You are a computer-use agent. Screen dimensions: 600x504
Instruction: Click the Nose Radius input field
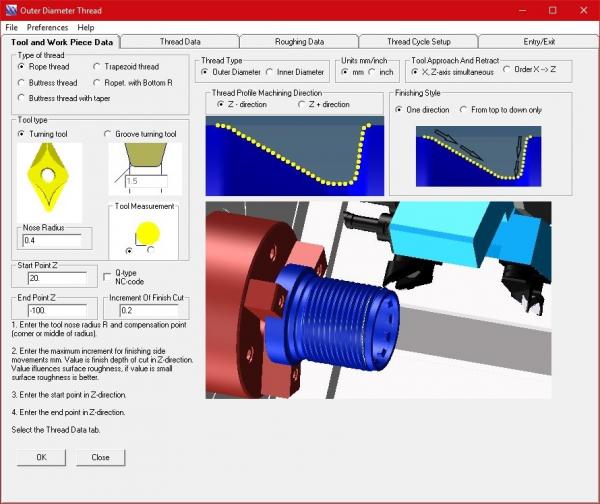pyautogui.click(x=55, y=241)
